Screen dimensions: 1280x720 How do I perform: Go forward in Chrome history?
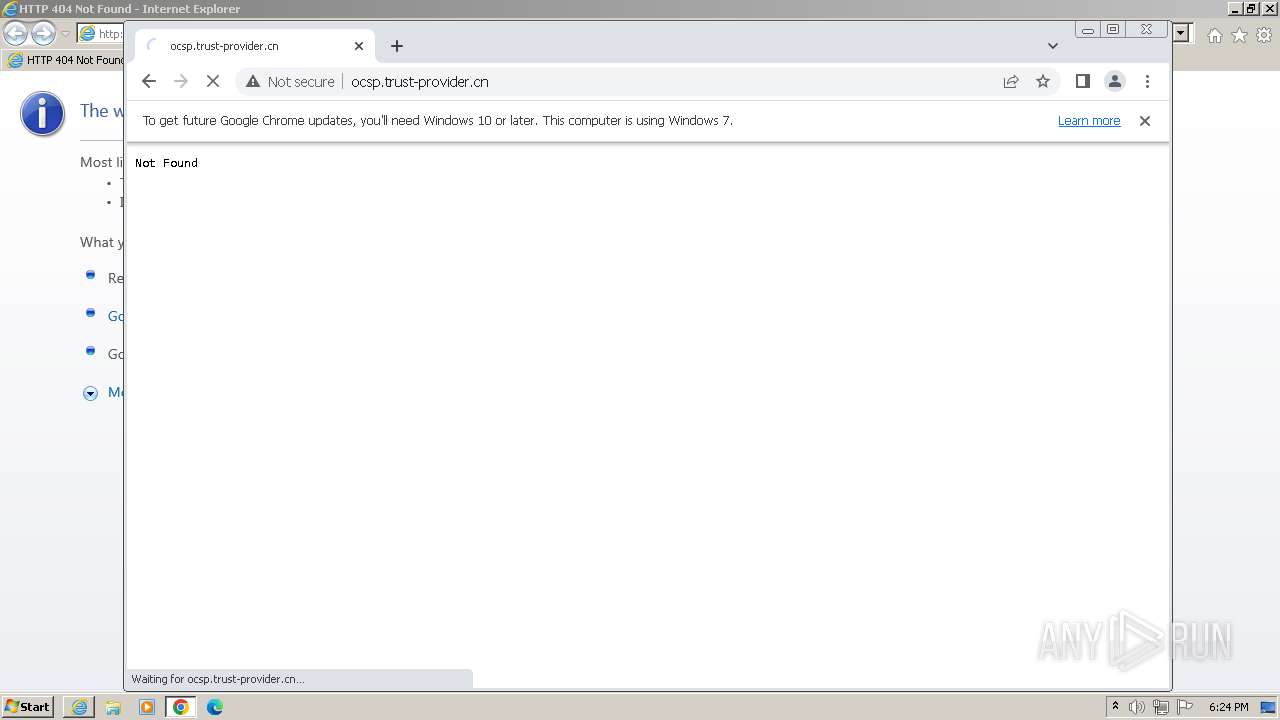tap(181, 82)
